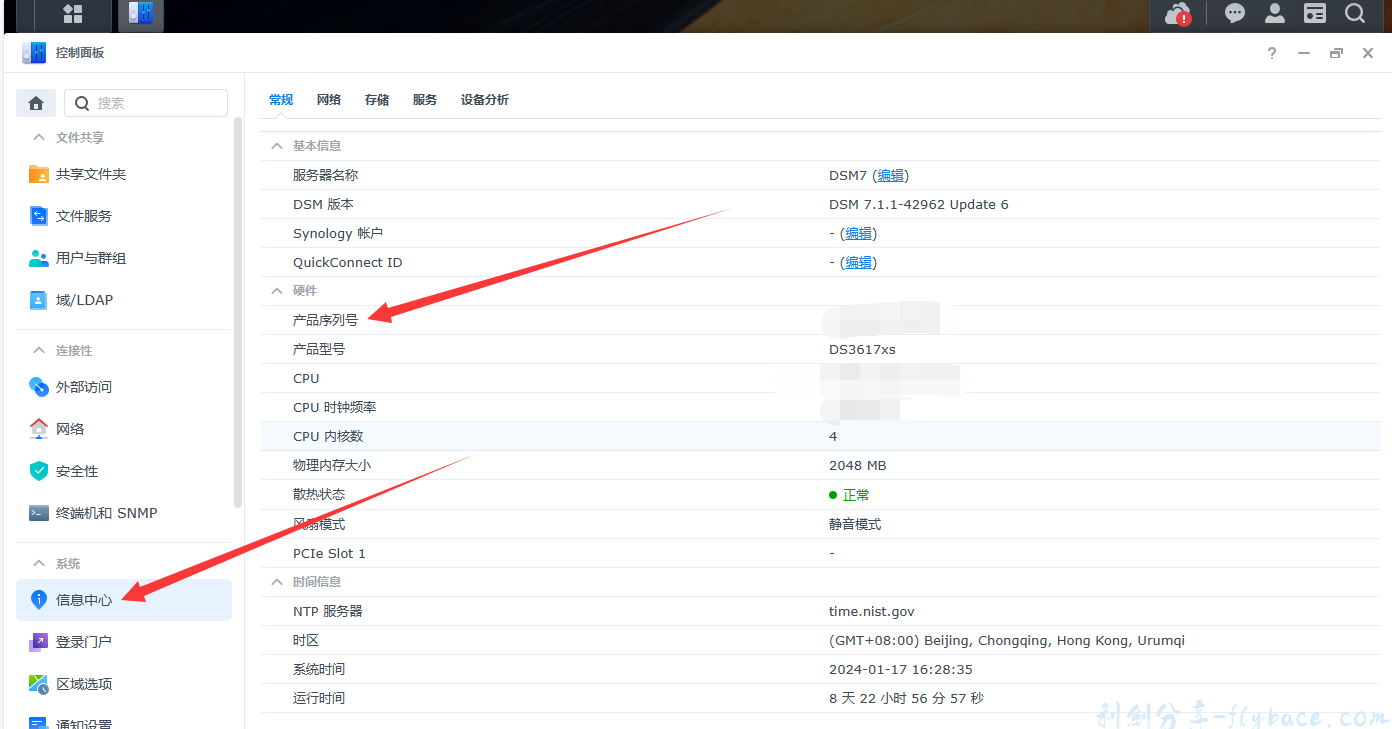Image resolution: width=1392 pixels, height=729 pixels.
Task: Select the 信息中心 info icon
Action: point(39,600)
